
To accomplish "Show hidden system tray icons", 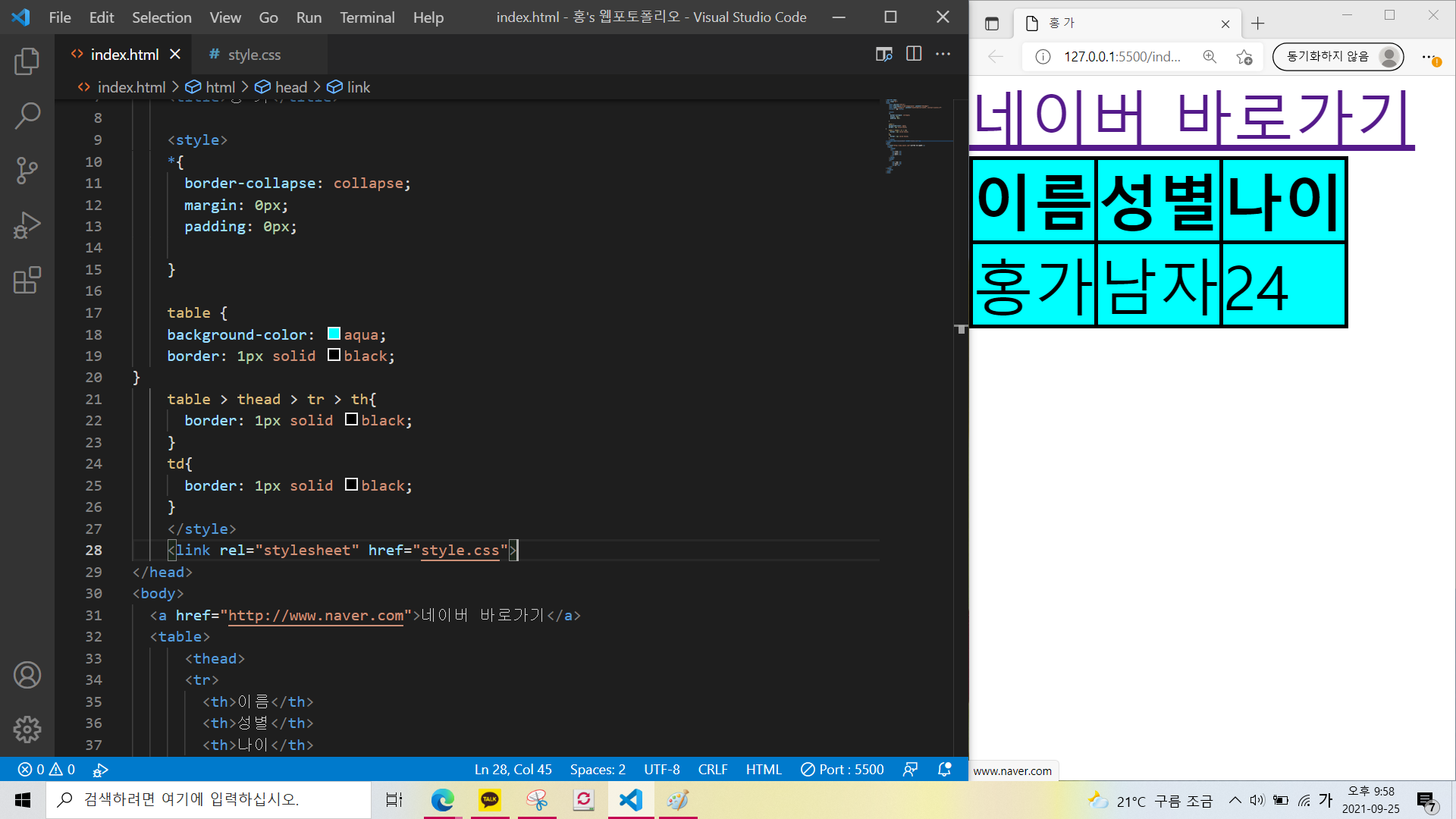I will click(x=1235, y=800).
